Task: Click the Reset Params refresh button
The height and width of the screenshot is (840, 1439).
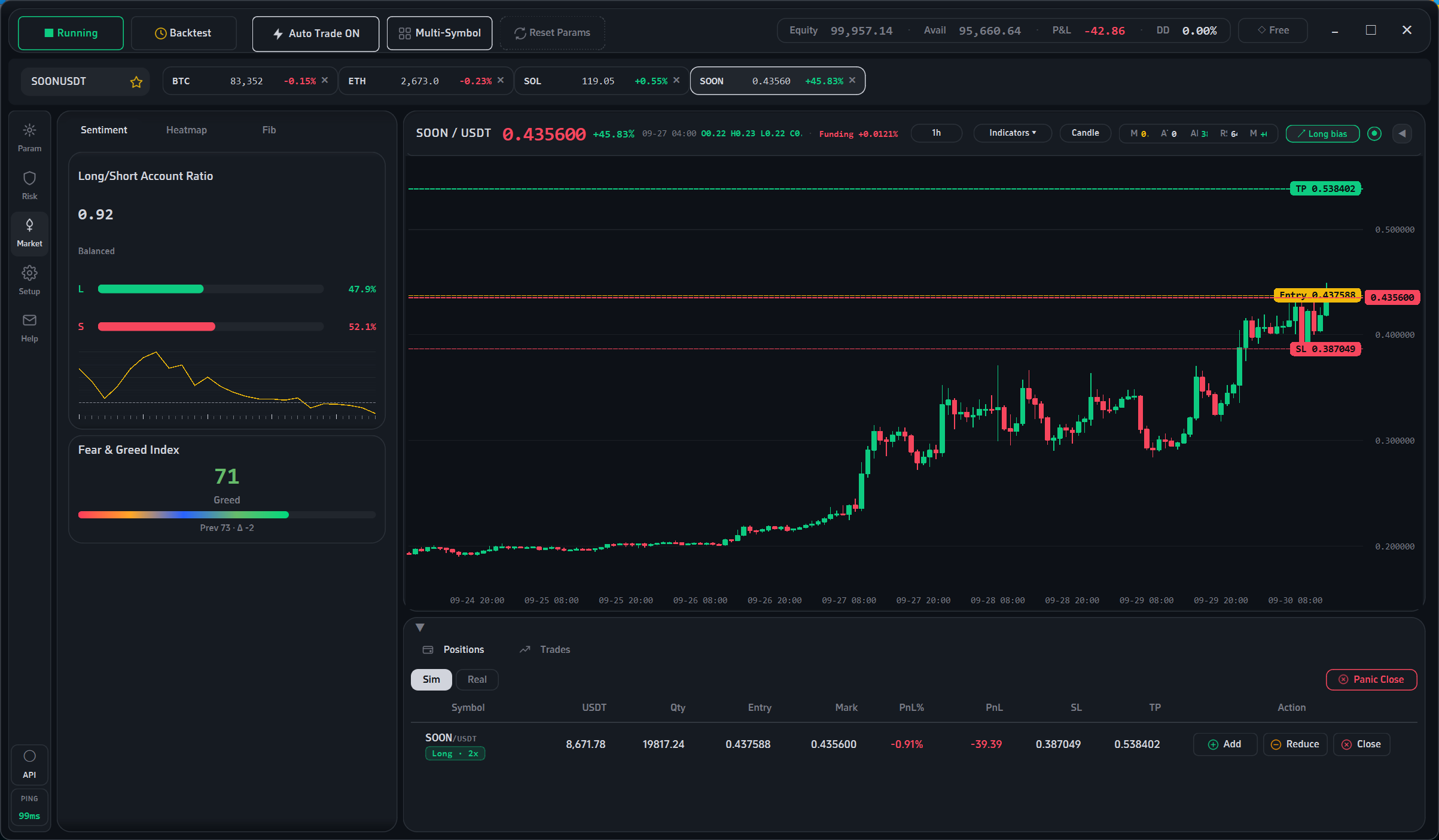Action: (x=552, y=33)
